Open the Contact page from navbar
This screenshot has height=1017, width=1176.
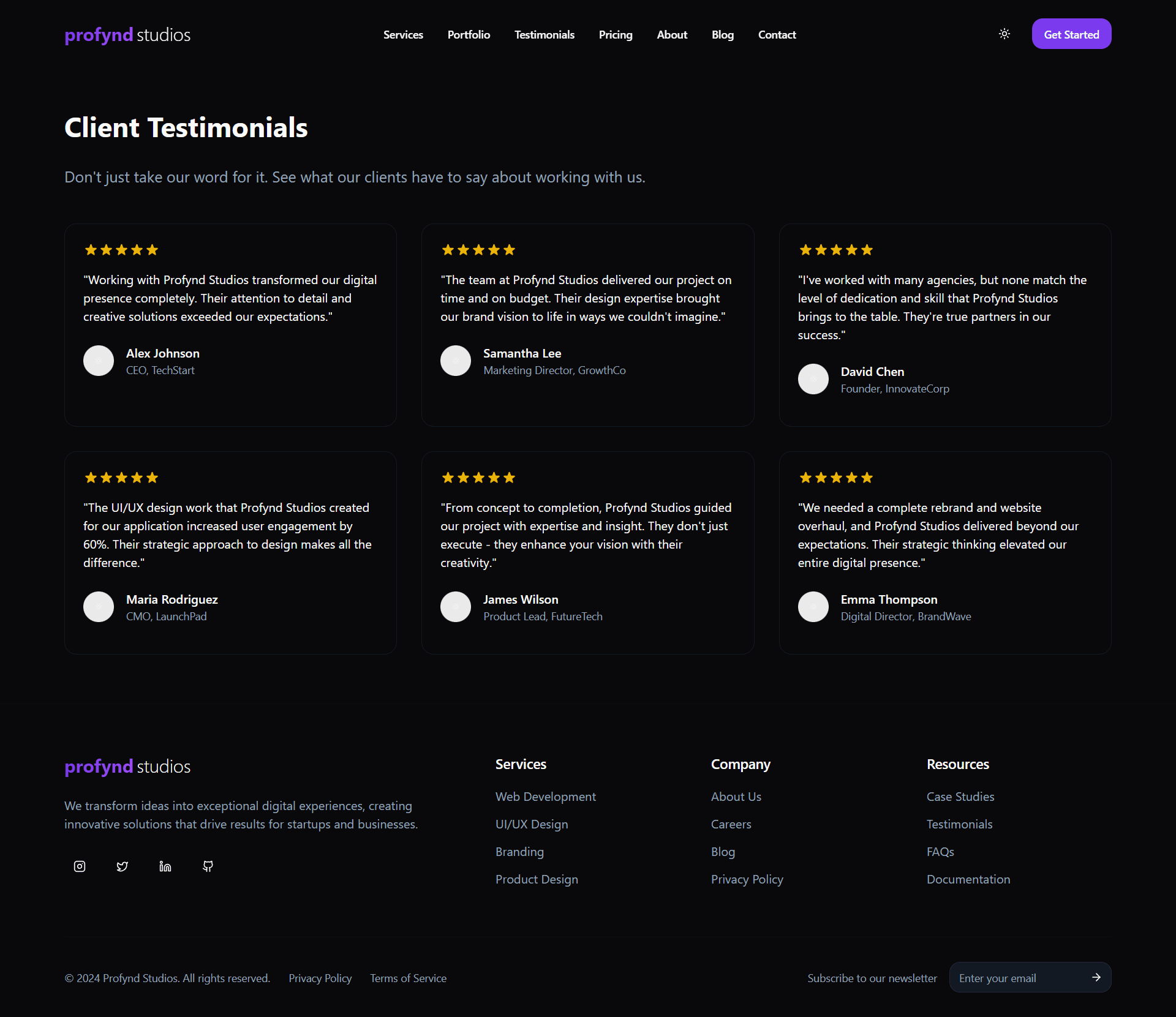tap(777, 35)
